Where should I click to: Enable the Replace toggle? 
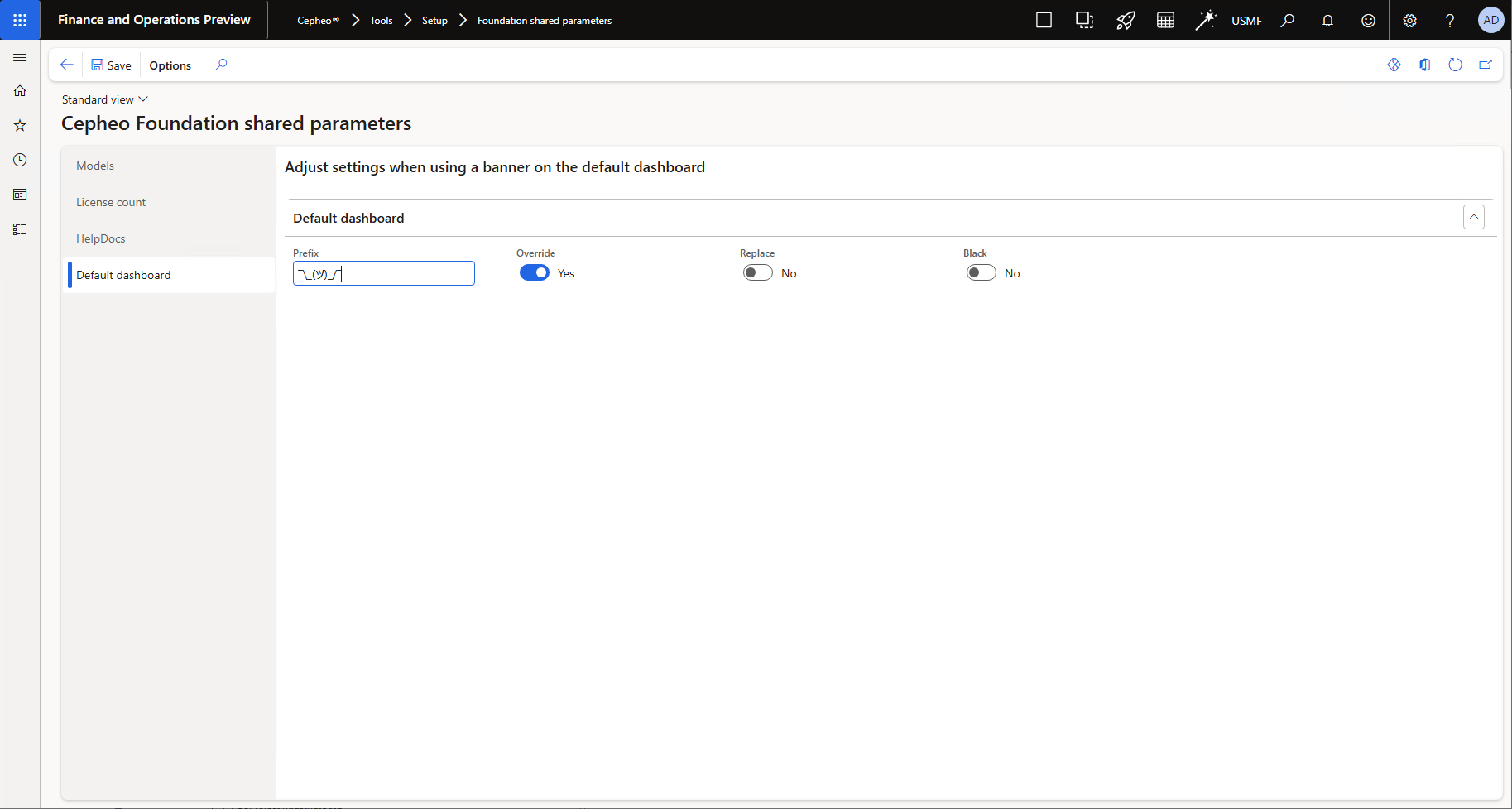click(x=757, y=273)
